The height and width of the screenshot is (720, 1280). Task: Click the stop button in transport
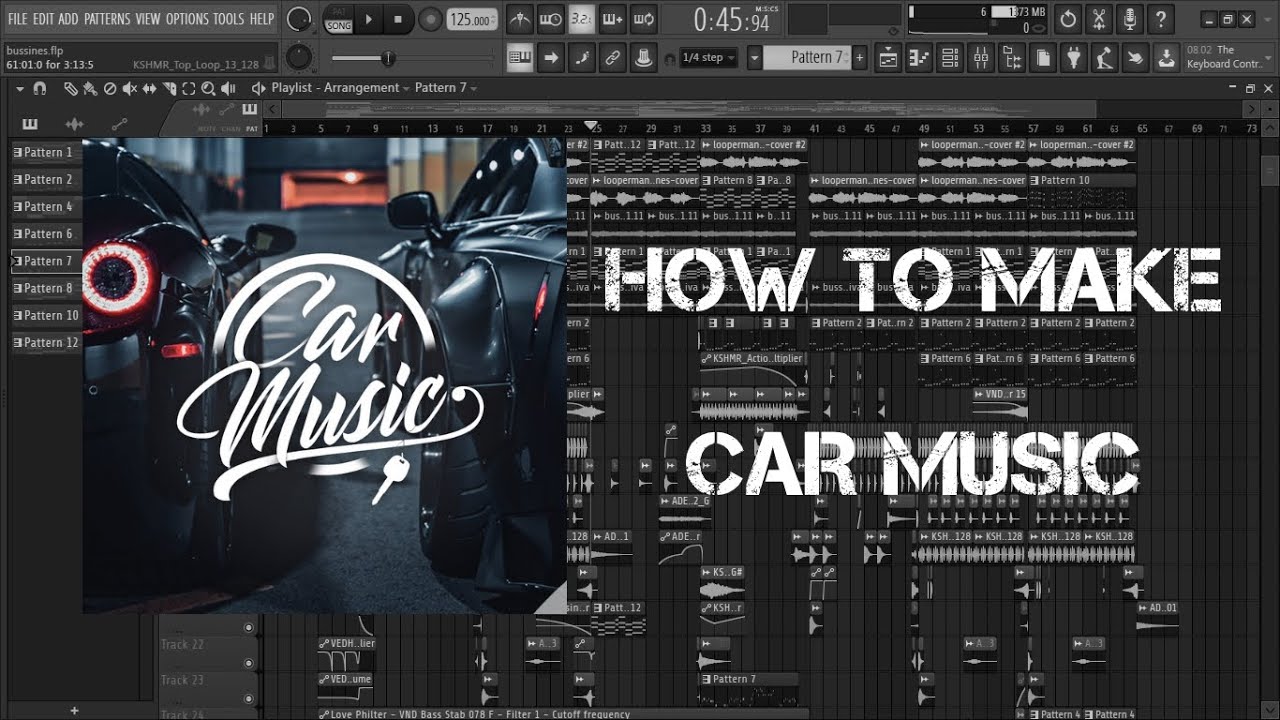tap(398, 19)
